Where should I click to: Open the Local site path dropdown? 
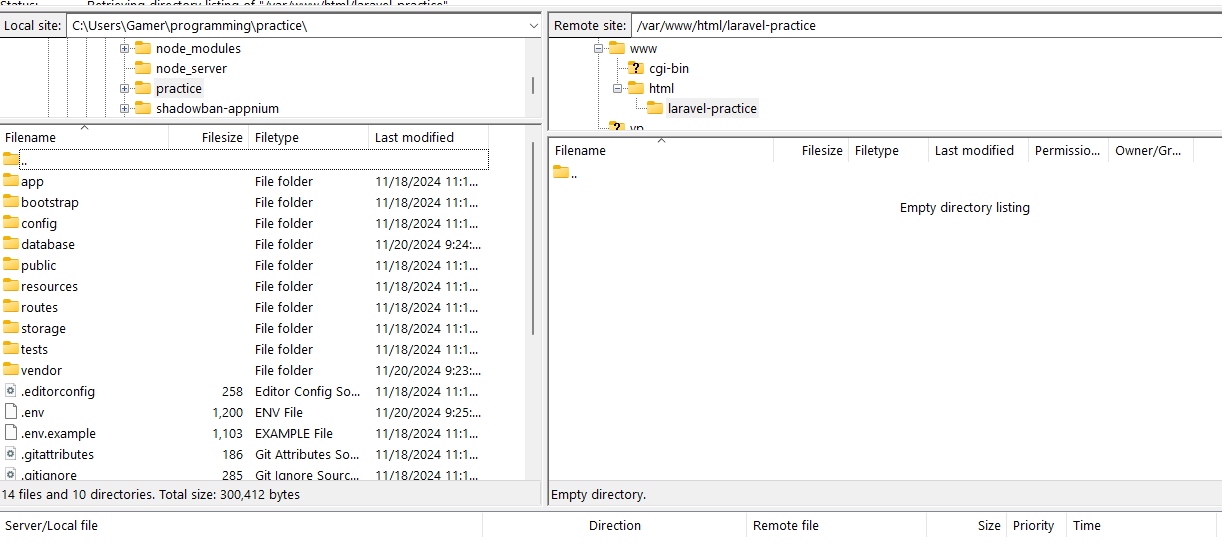532,26
